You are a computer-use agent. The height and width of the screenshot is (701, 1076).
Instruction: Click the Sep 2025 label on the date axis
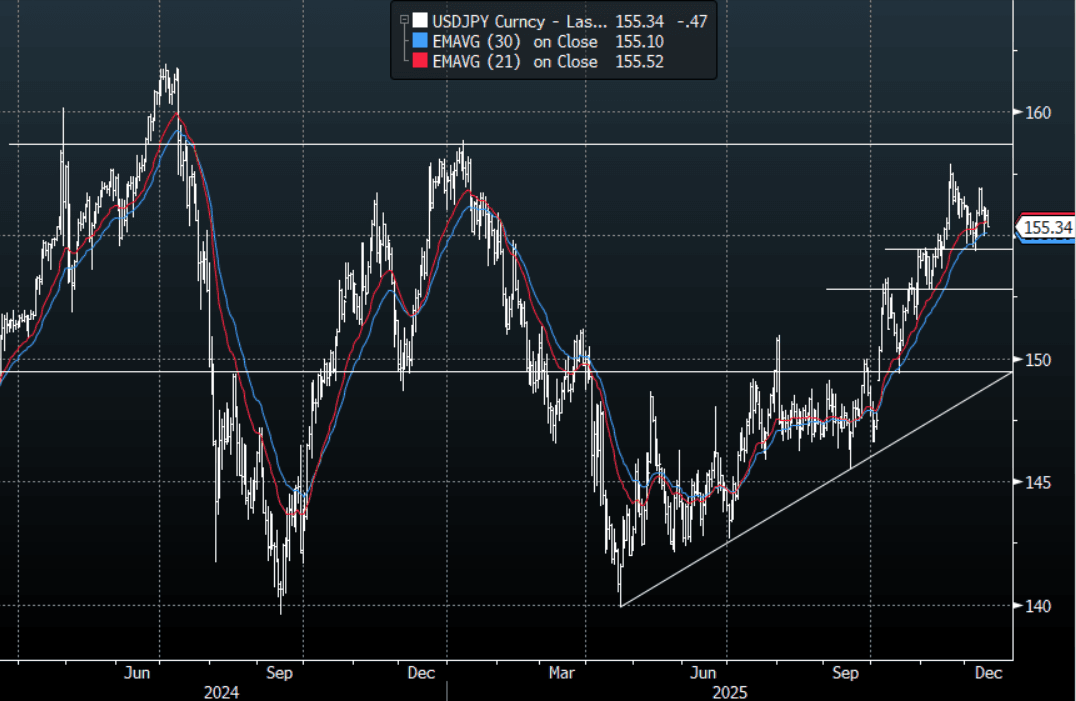tap(845, 673)
